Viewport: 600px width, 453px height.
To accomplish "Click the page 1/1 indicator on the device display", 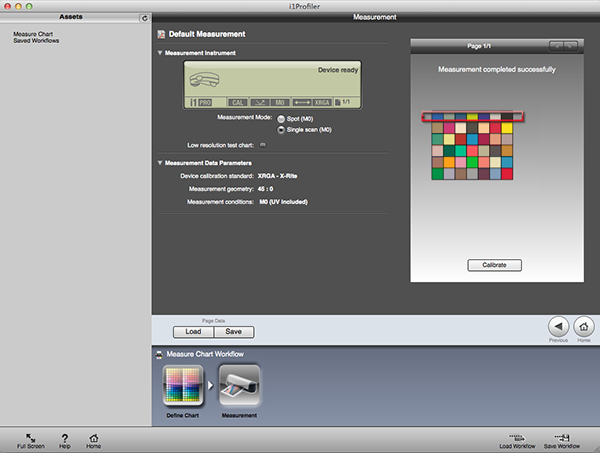I will [x=342, y=102].
